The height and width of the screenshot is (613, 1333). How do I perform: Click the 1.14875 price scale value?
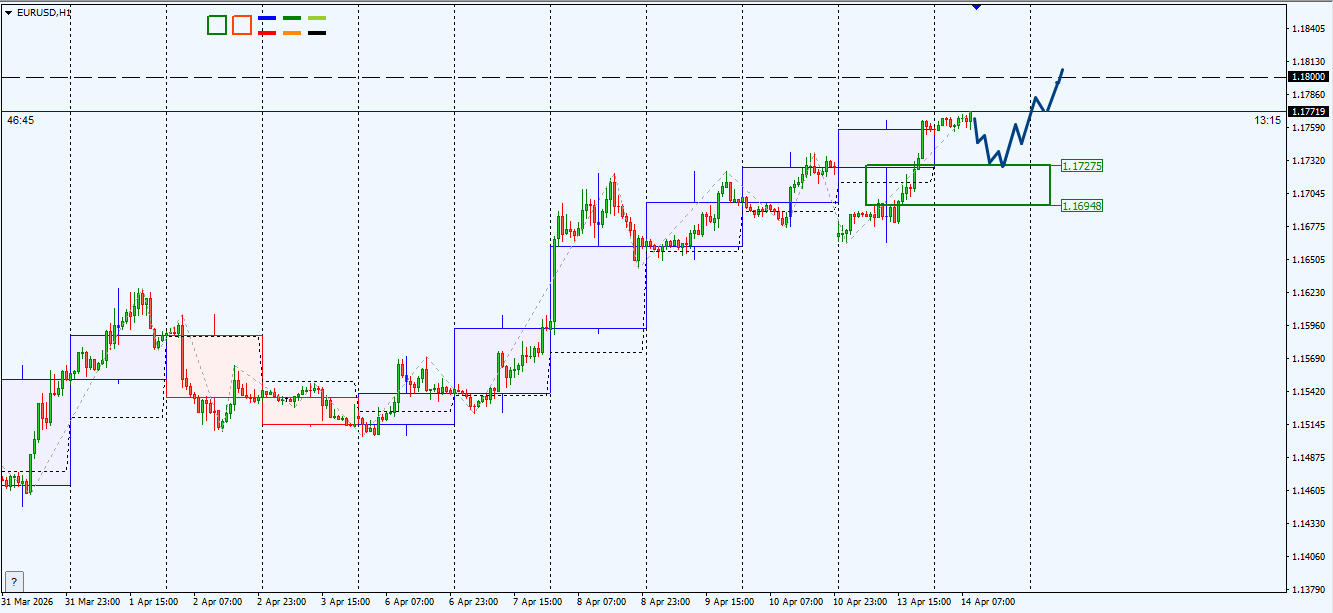click(x=1308, y=457)
